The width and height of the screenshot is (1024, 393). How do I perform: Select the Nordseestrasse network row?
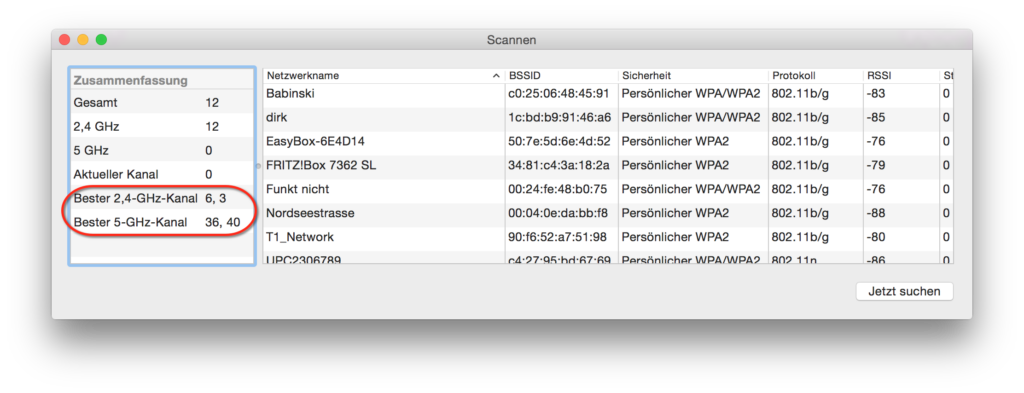pyautogui.click(x=607, y=213)
